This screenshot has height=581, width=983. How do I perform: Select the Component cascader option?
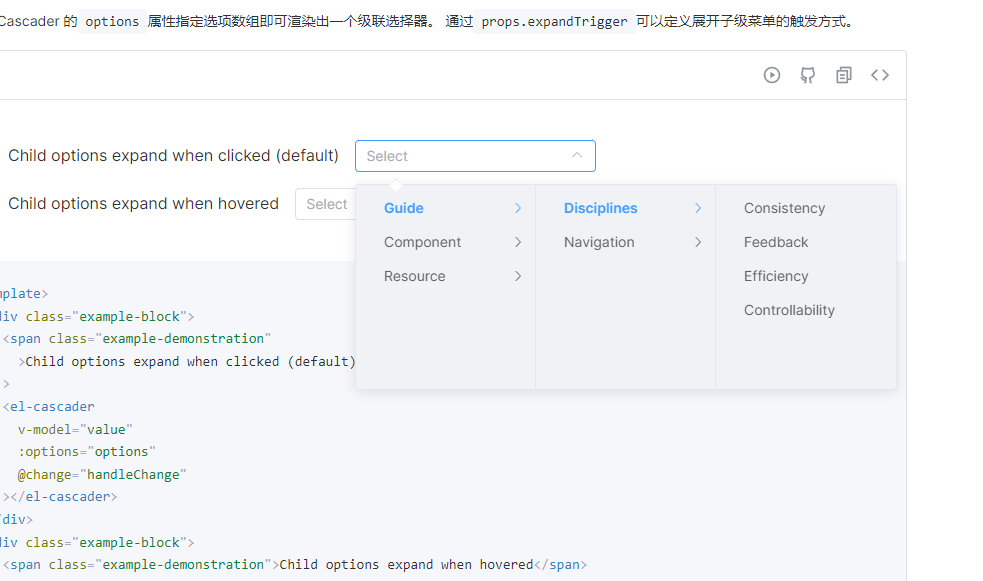[x=423, y=242]
